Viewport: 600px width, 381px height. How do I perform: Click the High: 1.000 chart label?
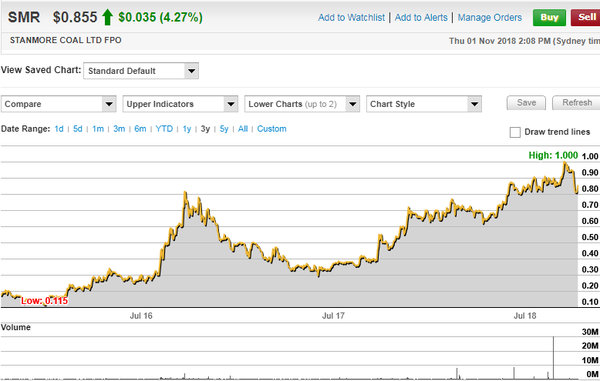click(553, 155)
